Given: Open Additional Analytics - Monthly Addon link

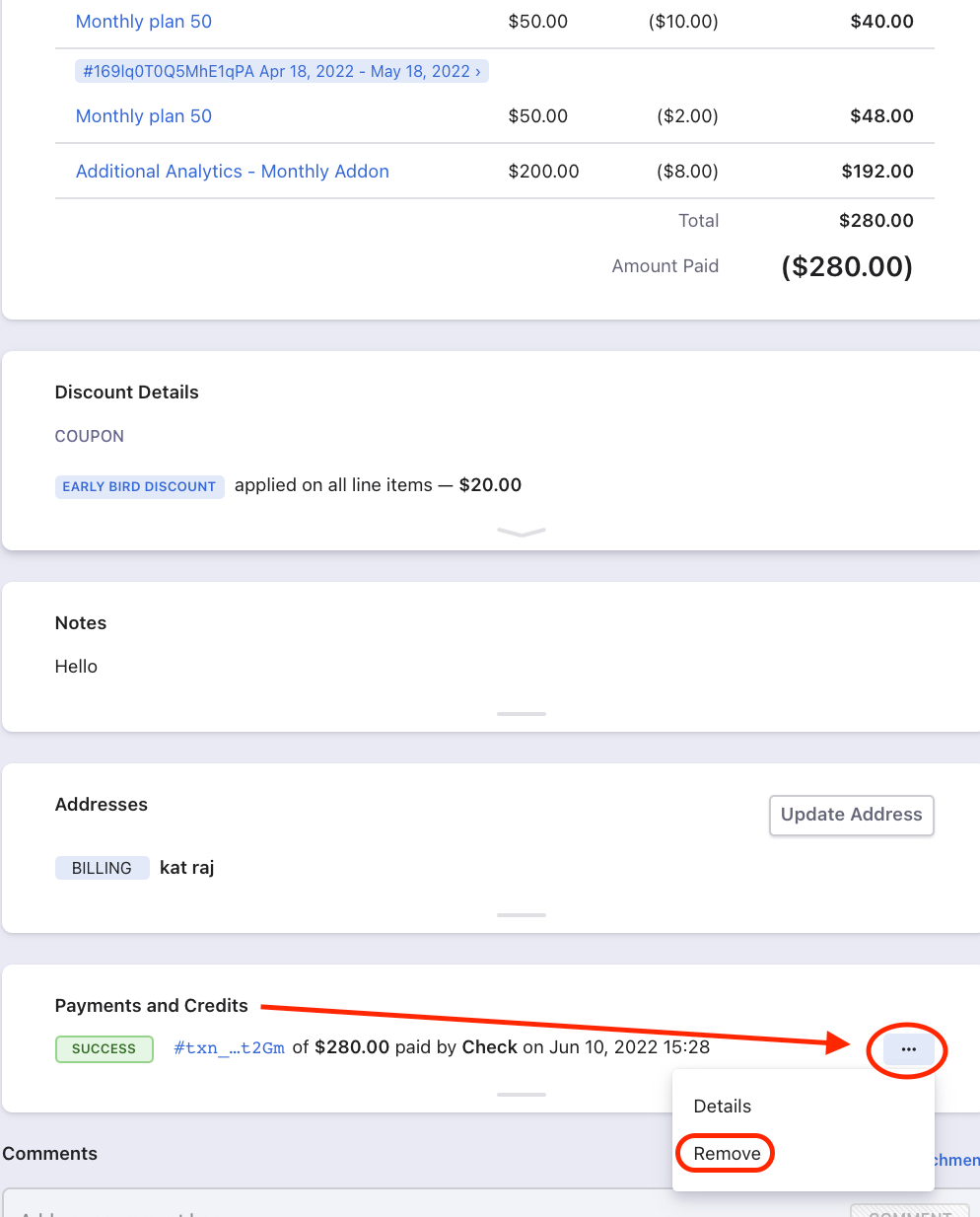Looking at the screenshot, I should (232, 172).
